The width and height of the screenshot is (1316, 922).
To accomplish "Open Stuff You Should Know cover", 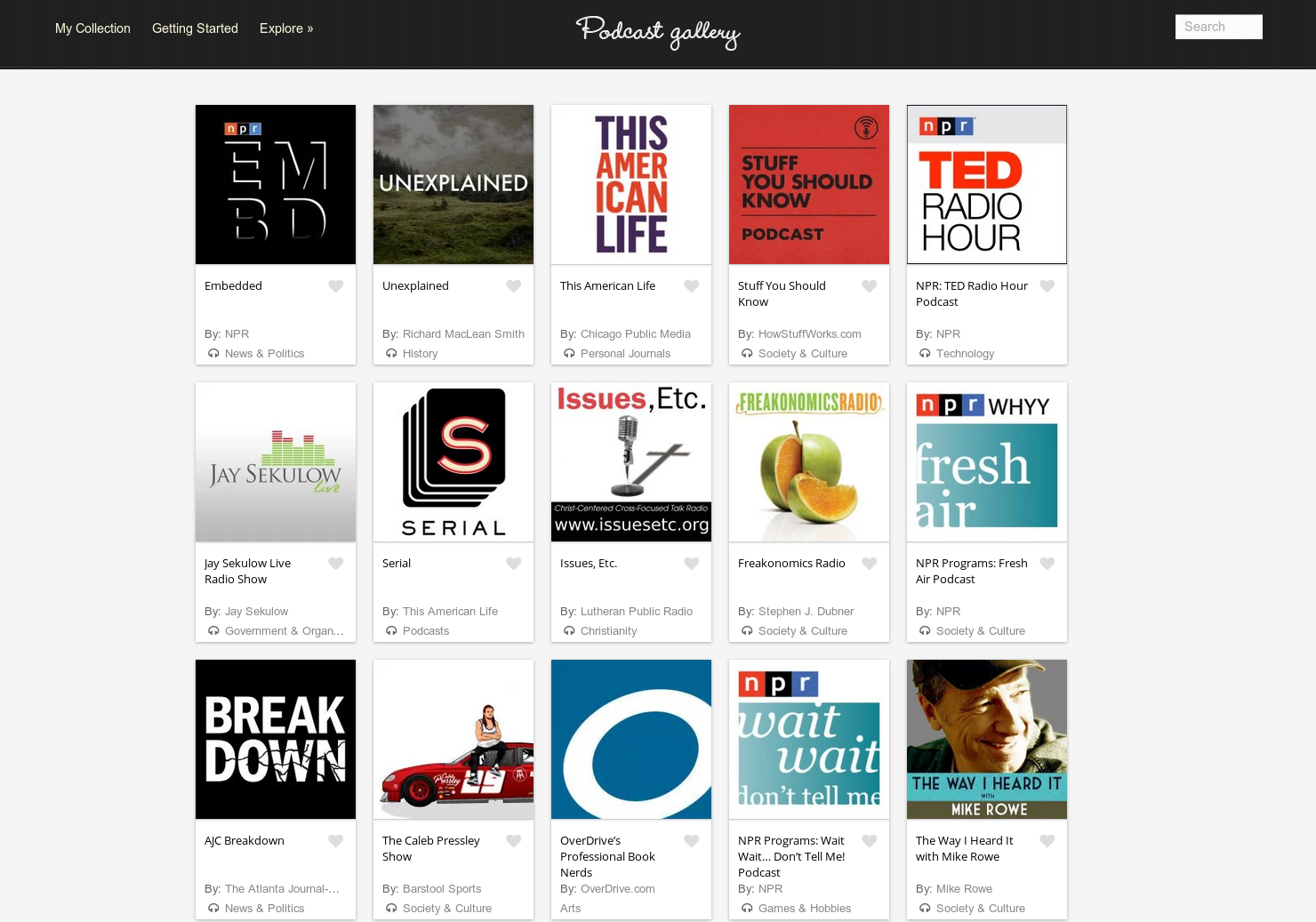I will click(x=809, y=184).
